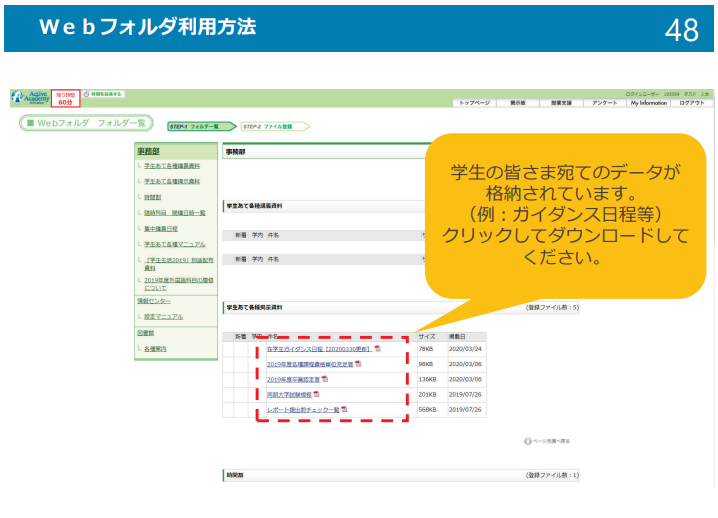Click the Webフォルダ フォルダ一覧 title badge
Screen dimensions: 718x518
(86, 123)
